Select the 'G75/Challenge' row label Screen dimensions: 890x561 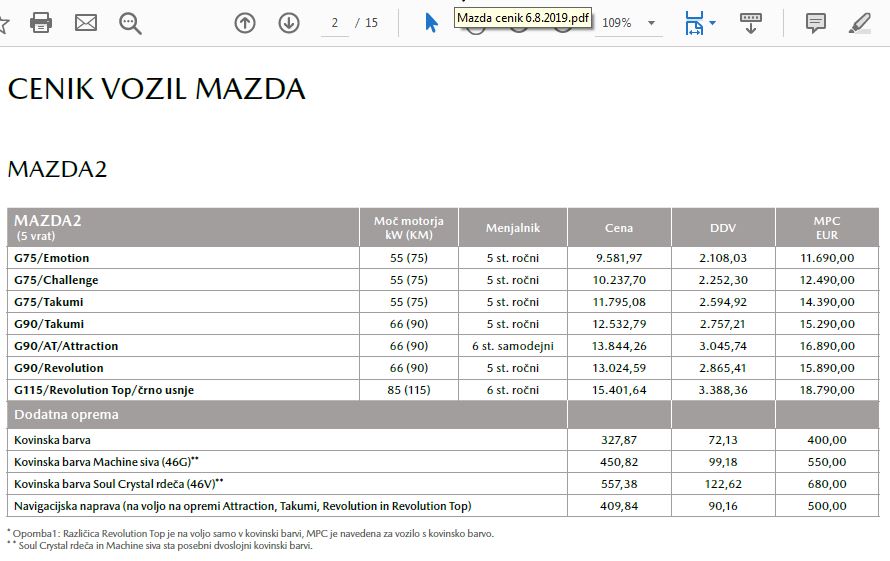click(x=56, y=280)
